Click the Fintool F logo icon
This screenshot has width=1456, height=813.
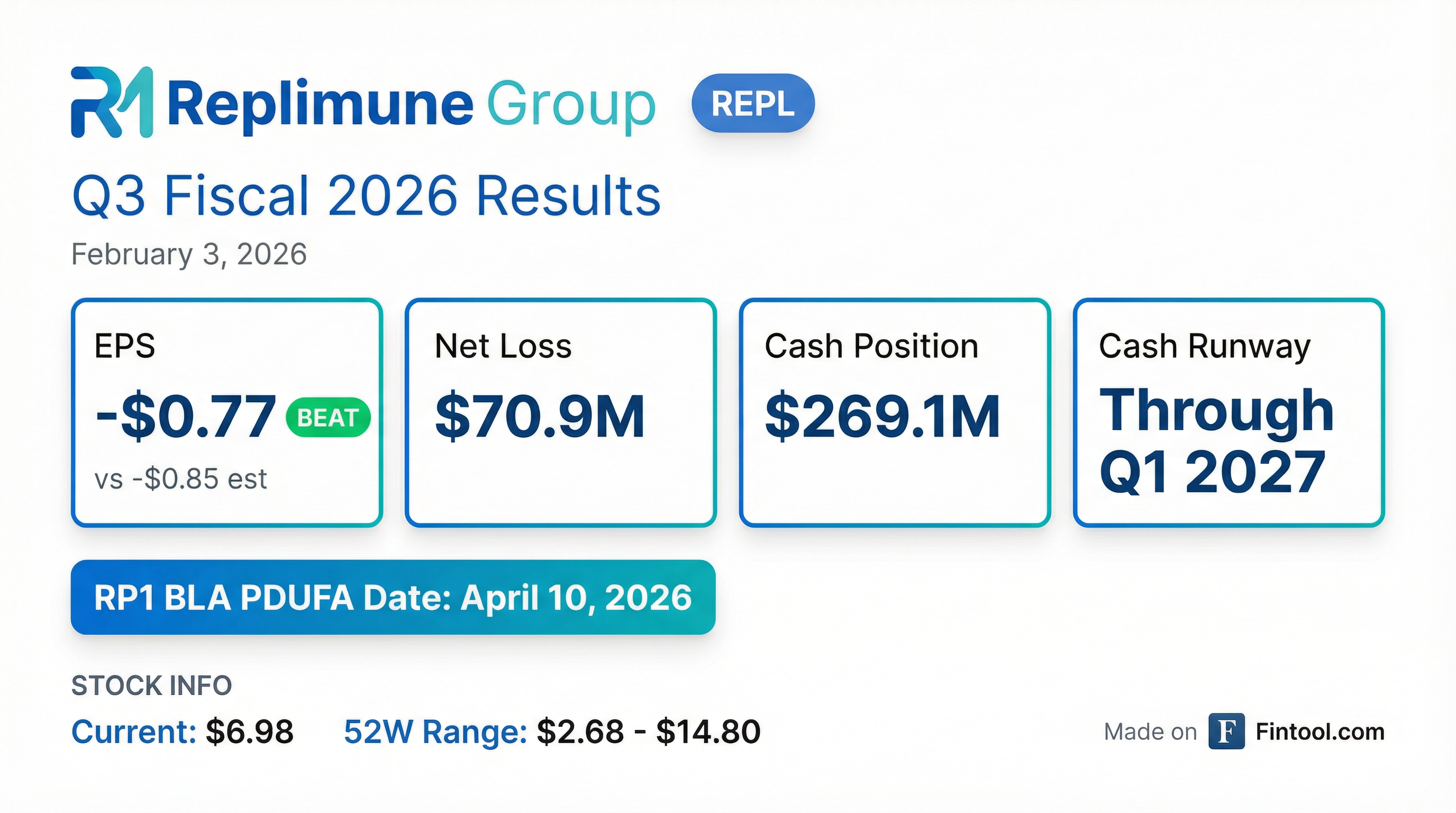[1226, 731]
